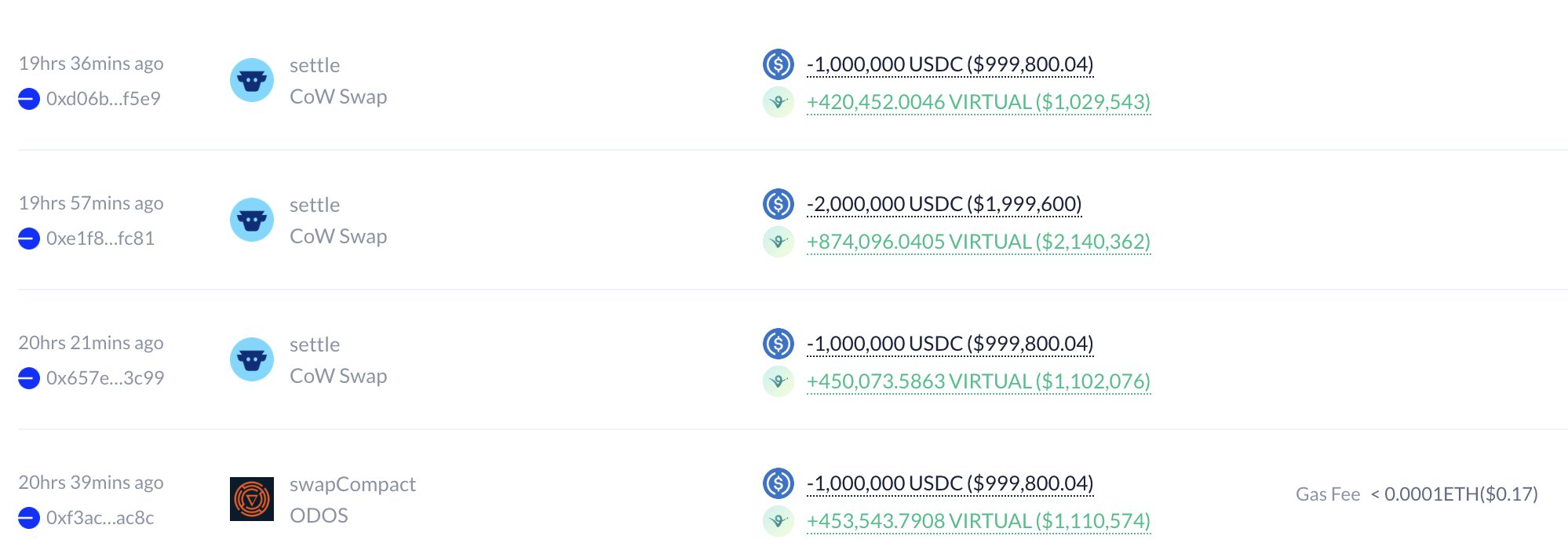Open transaction hash 0x657e...3c99

point(105,378)
